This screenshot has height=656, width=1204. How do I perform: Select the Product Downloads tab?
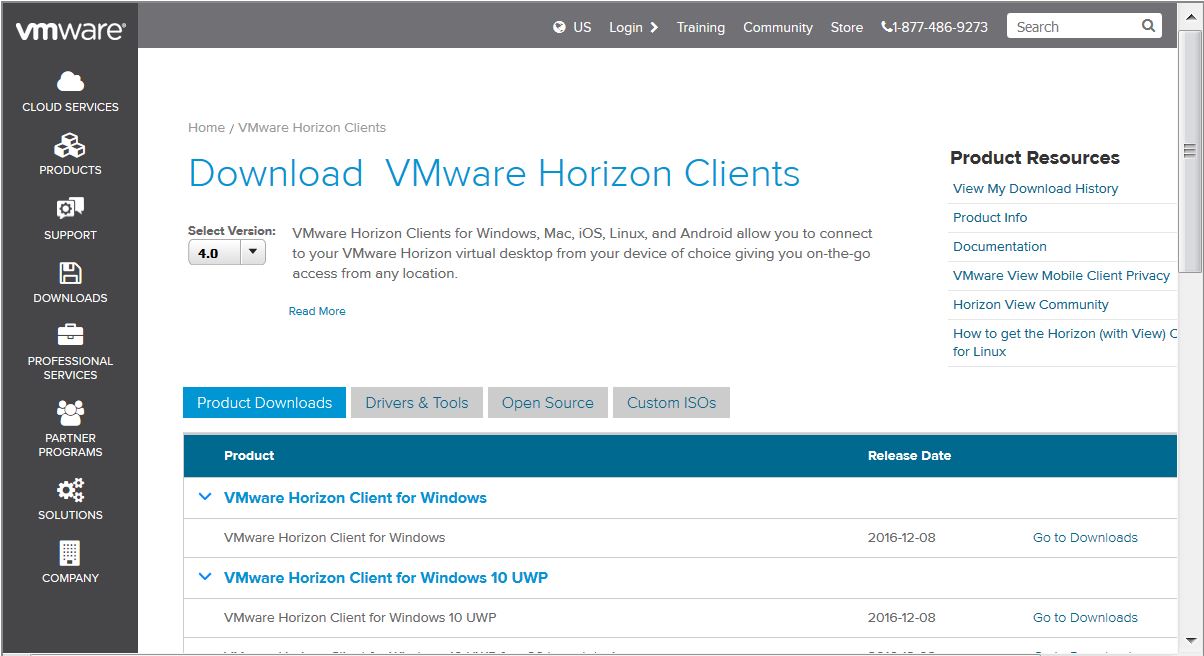point(264,403)
